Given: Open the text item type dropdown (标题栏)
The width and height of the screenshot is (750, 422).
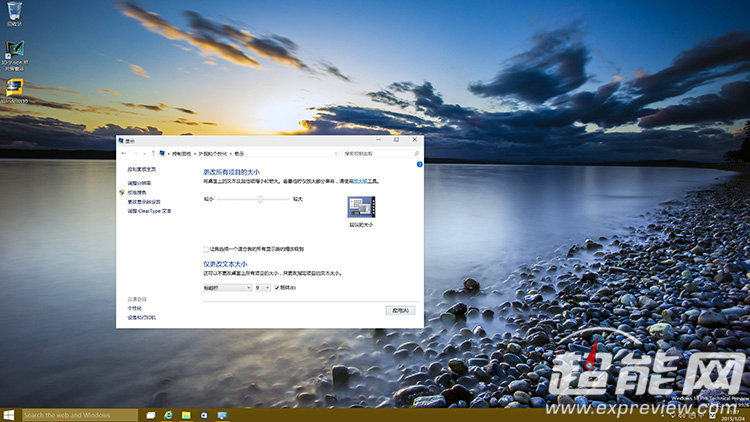Looking at the screenshot, I should 226,288.
